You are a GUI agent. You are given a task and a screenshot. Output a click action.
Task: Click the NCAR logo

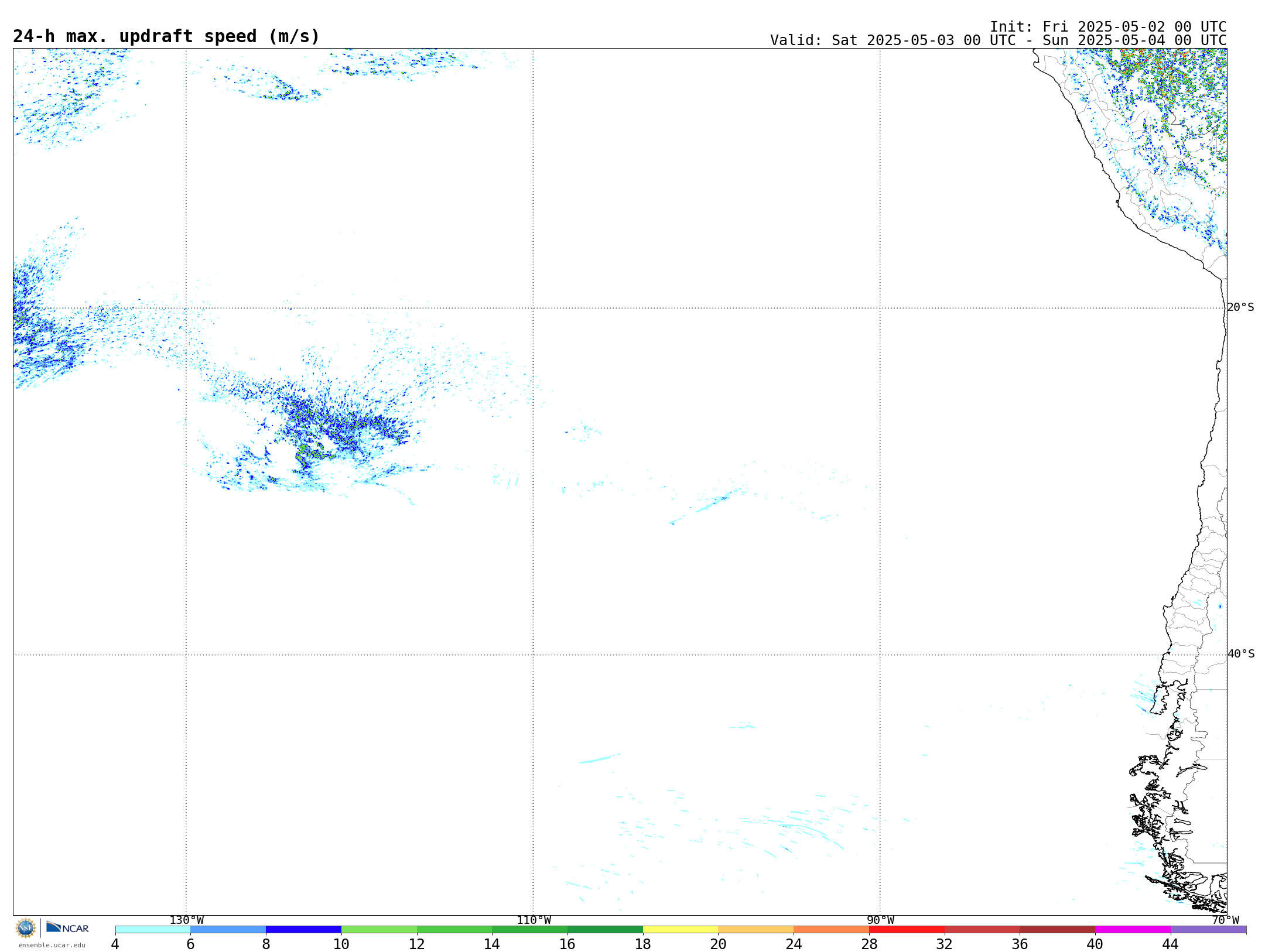67,928
